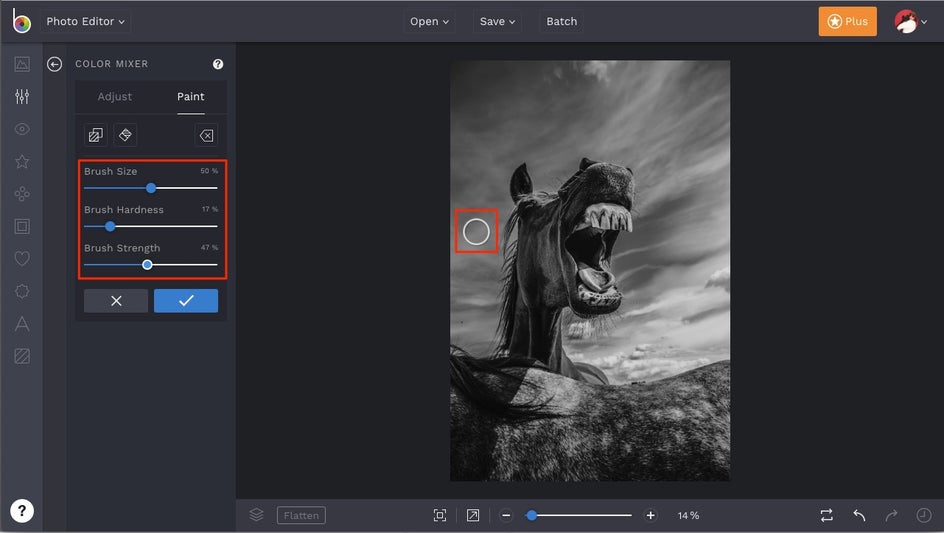Zoom in with the plus button
944x533 pixels.
[650, 516]
